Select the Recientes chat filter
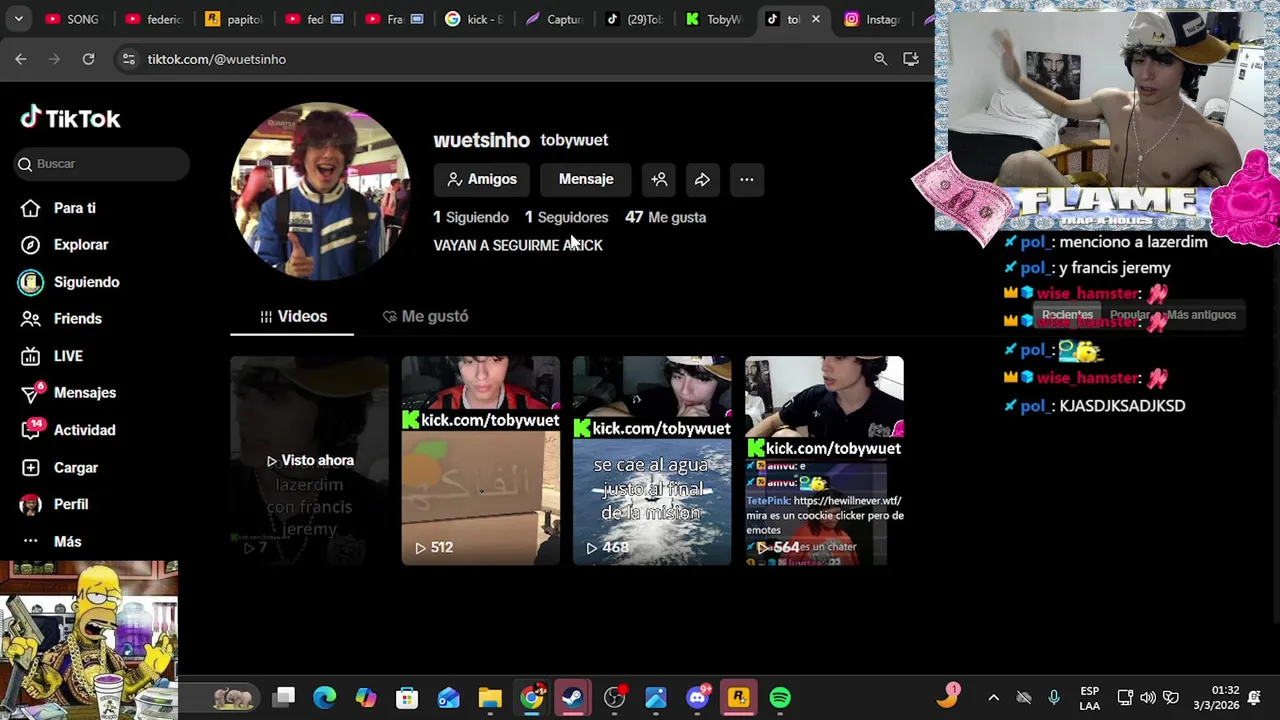 1067,315
